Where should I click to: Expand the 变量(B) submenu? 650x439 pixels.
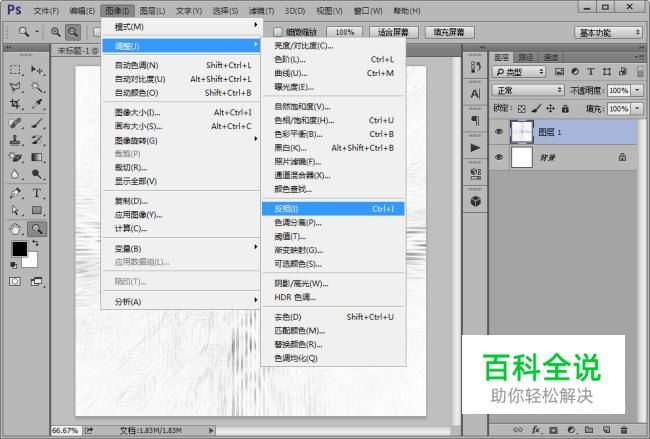tap(181, 248)
